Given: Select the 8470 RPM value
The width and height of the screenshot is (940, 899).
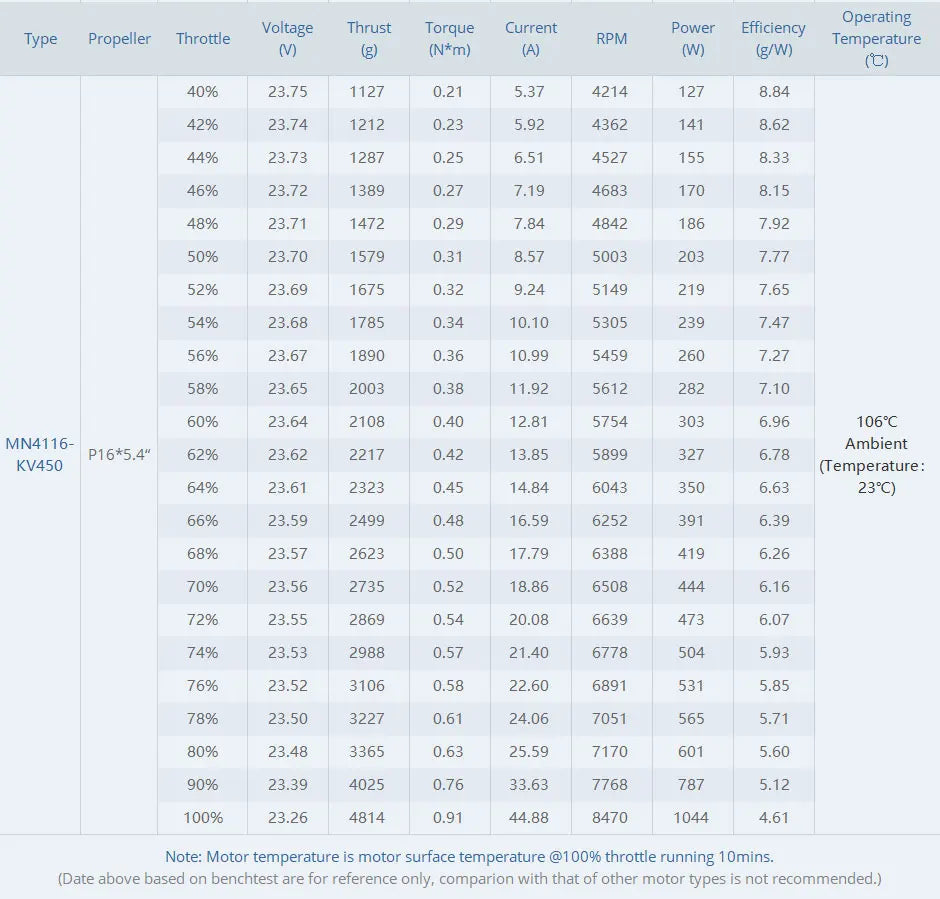Looking at the screenshot, I should tap(610, 818).
